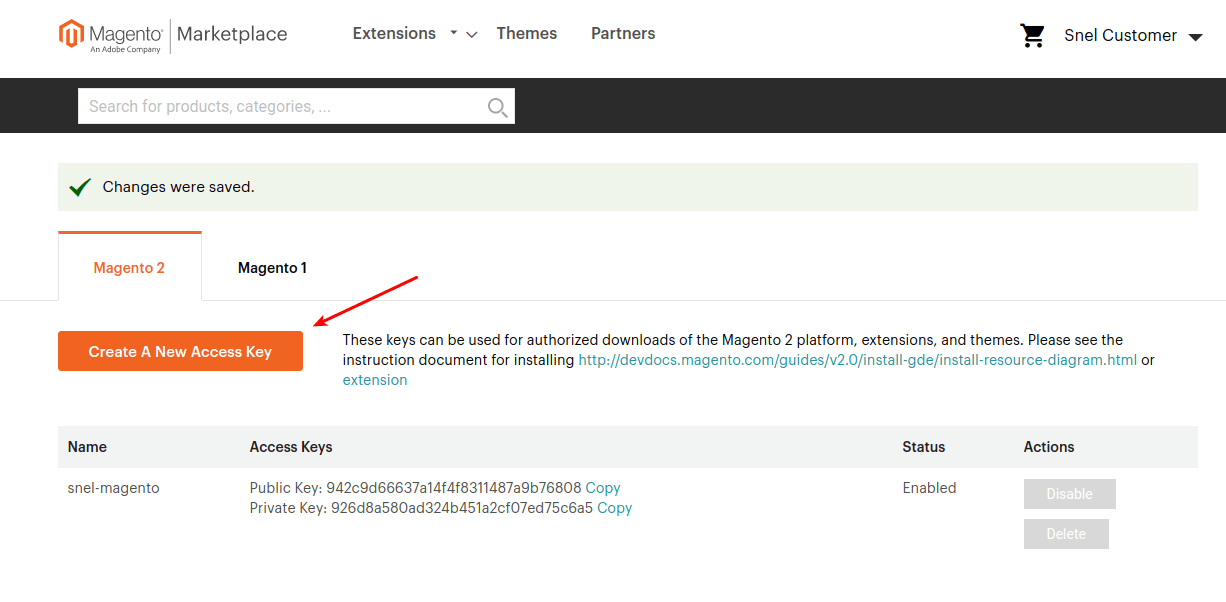This screenshot has height=602, width=1226.
Task: Click Create A New Access Key
Action: pos(180,351)
